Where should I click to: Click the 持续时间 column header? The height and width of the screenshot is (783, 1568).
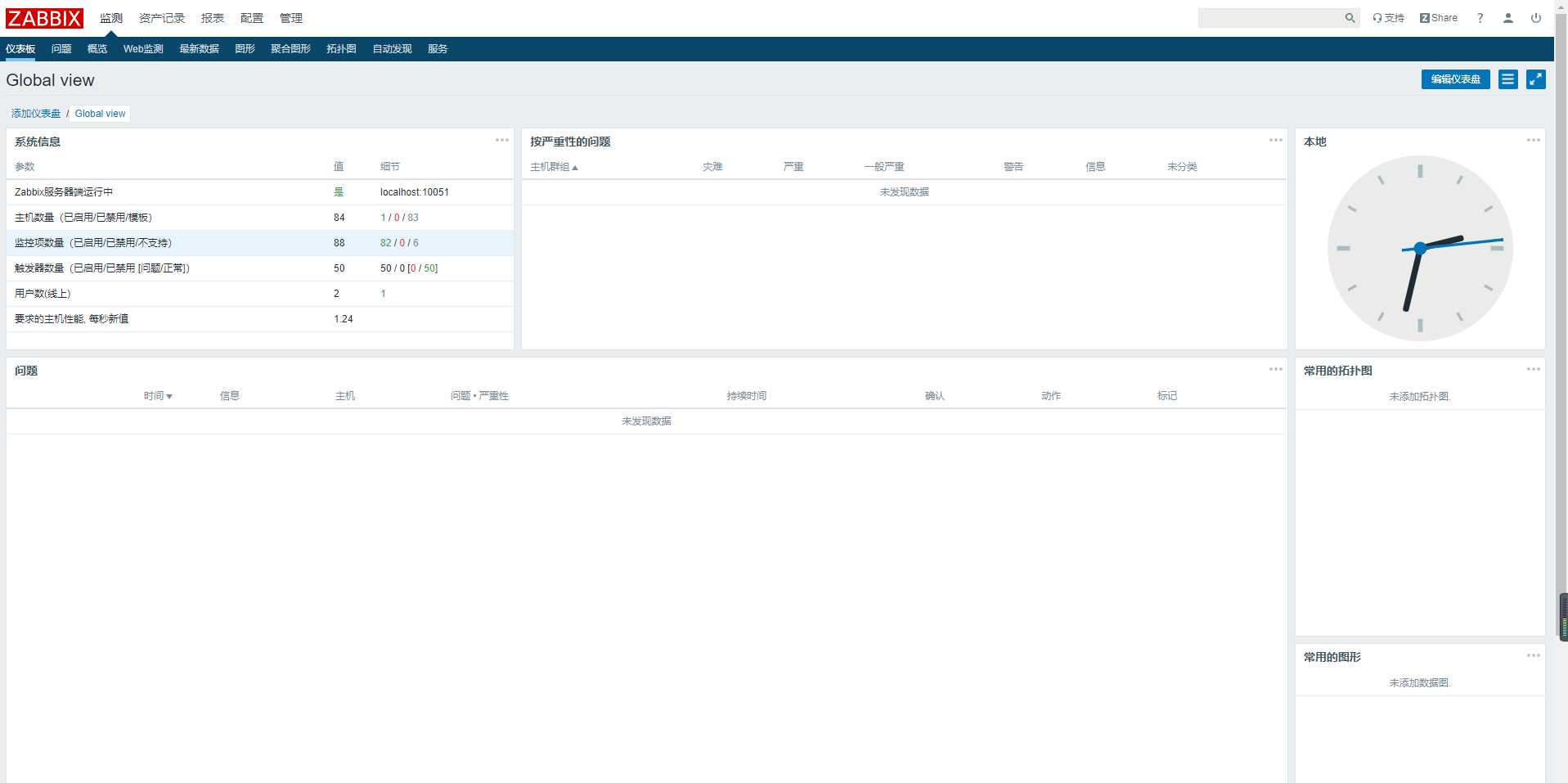[x=747, y=396]
